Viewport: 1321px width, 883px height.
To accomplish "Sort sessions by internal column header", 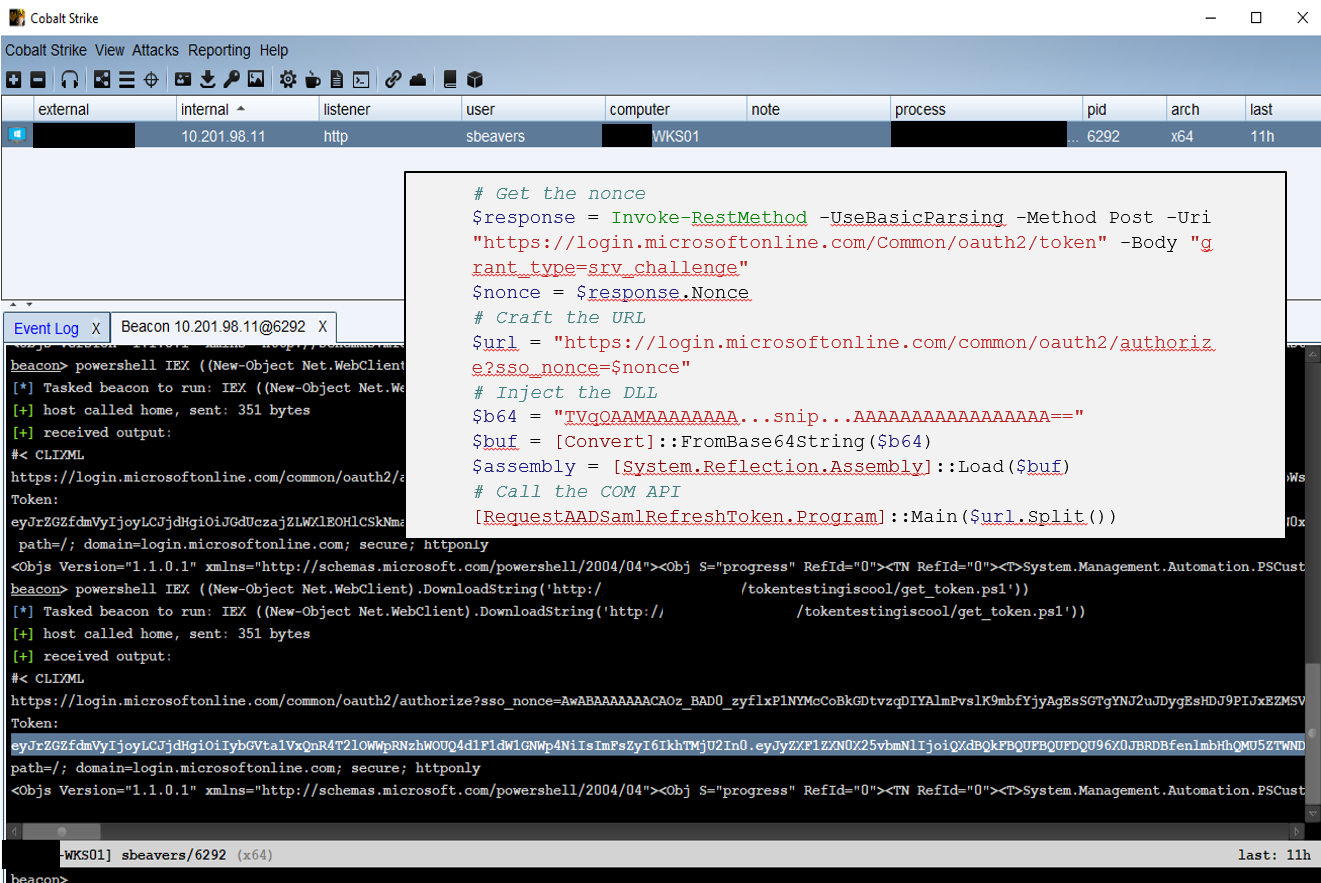I will click(247, 109).
